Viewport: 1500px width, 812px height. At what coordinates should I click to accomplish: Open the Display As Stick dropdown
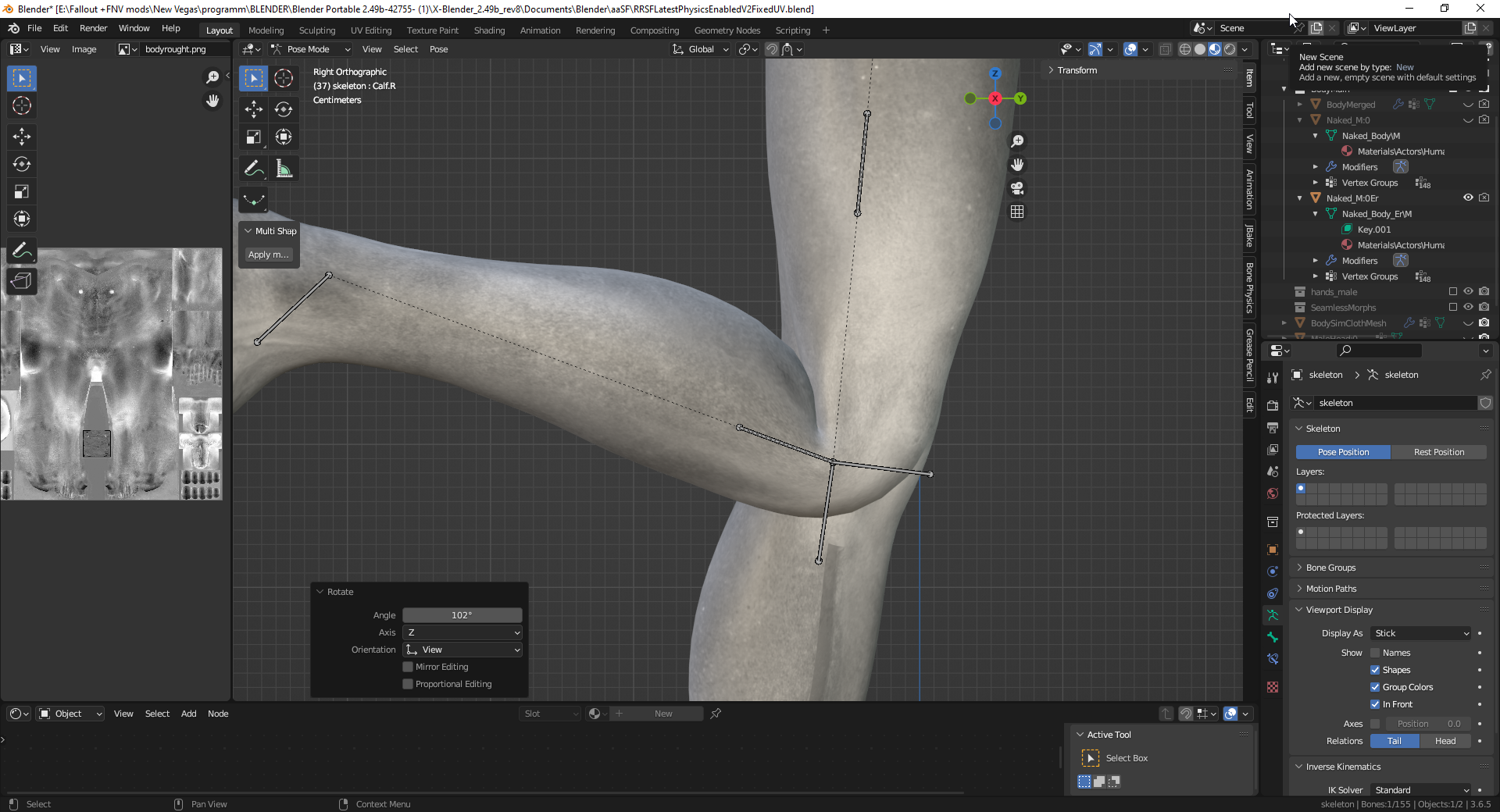1421,633
